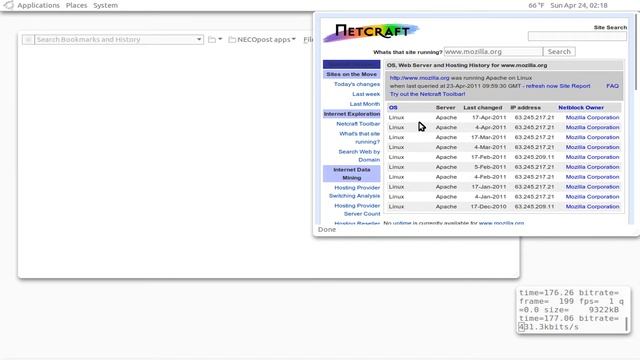Open the Site Report link
Viewport: 640px width, 360px height.
575,86
